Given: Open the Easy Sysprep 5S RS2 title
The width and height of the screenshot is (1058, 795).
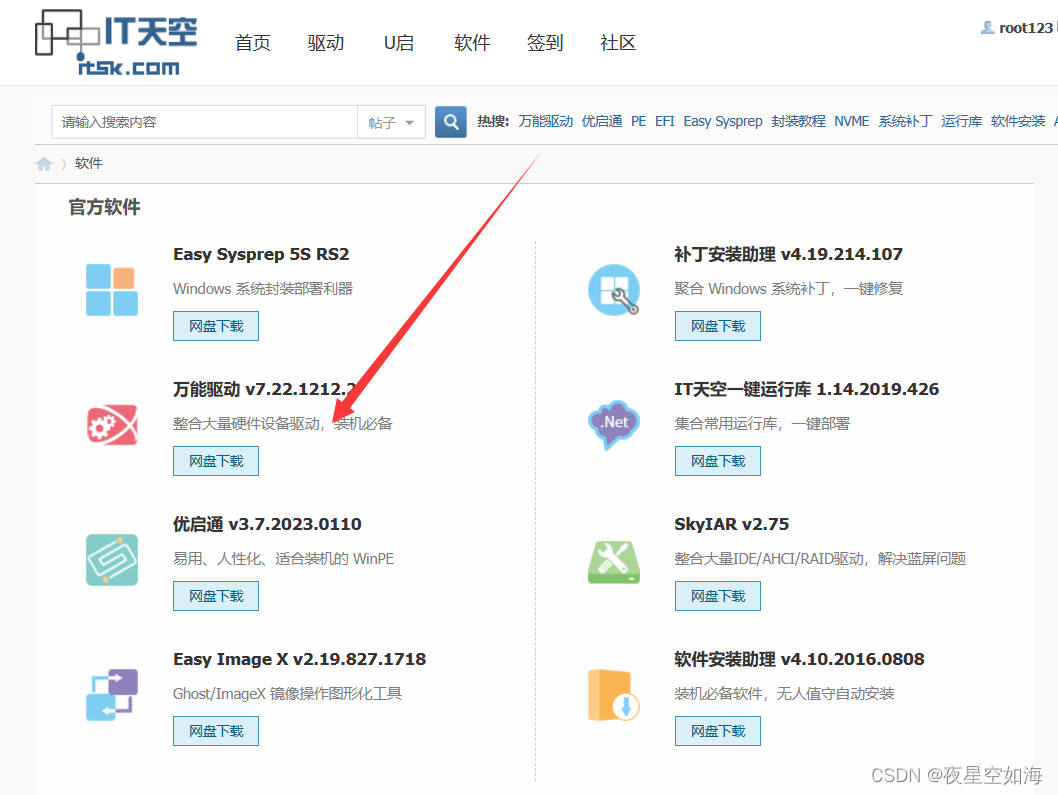Looking at the screenshot, I should (x=261, y=254).
